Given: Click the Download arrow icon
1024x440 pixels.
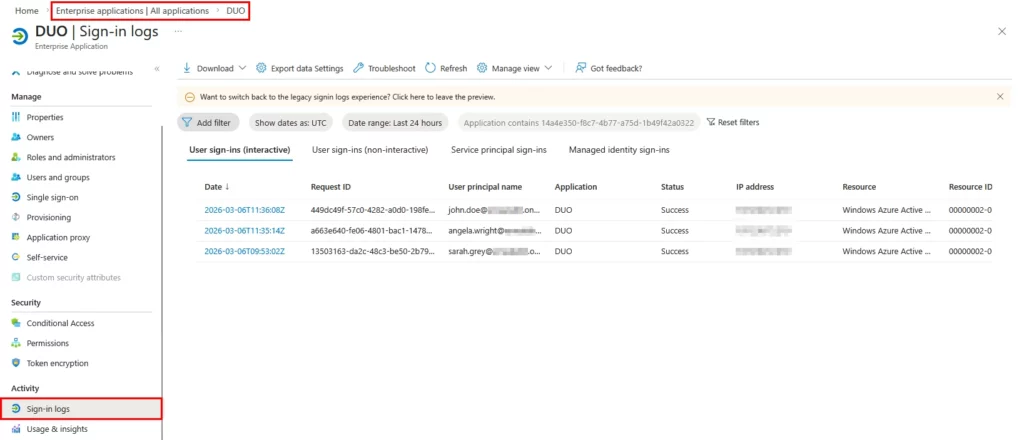Looking at the screenshot, I should (187, 68).
